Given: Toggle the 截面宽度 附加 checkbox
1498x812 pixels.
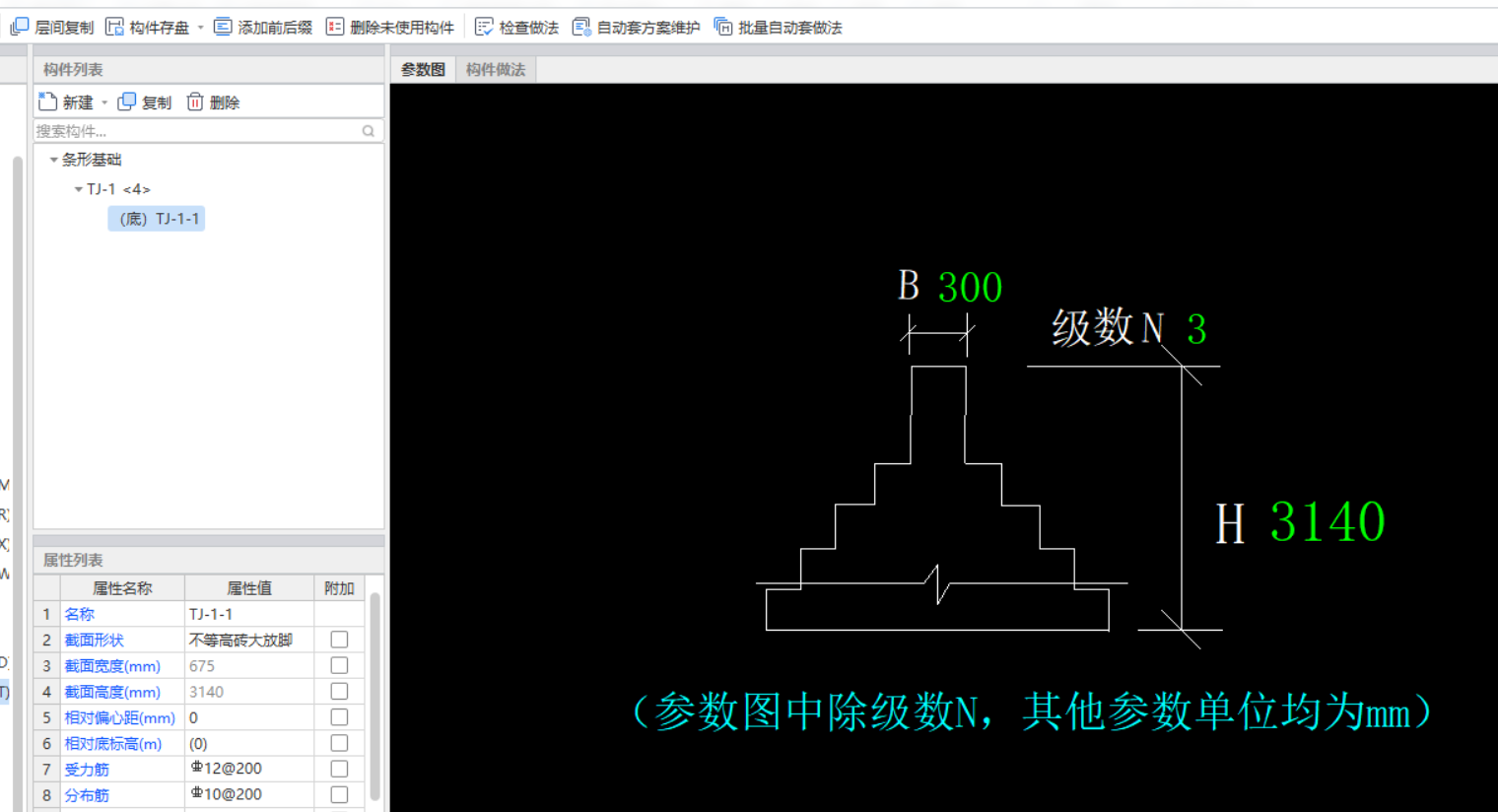Looking at the screenshot, I should (x=339, y=665).
